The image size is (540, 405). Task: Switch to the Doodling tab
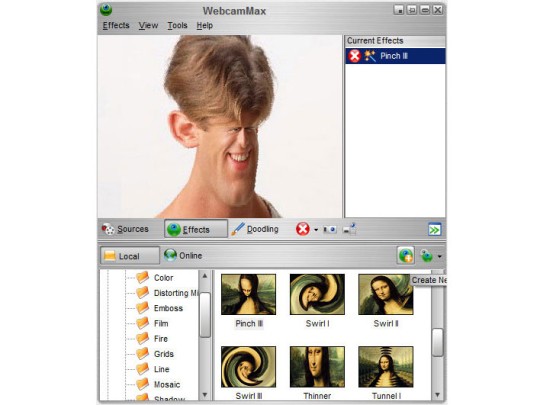[255, 229]
